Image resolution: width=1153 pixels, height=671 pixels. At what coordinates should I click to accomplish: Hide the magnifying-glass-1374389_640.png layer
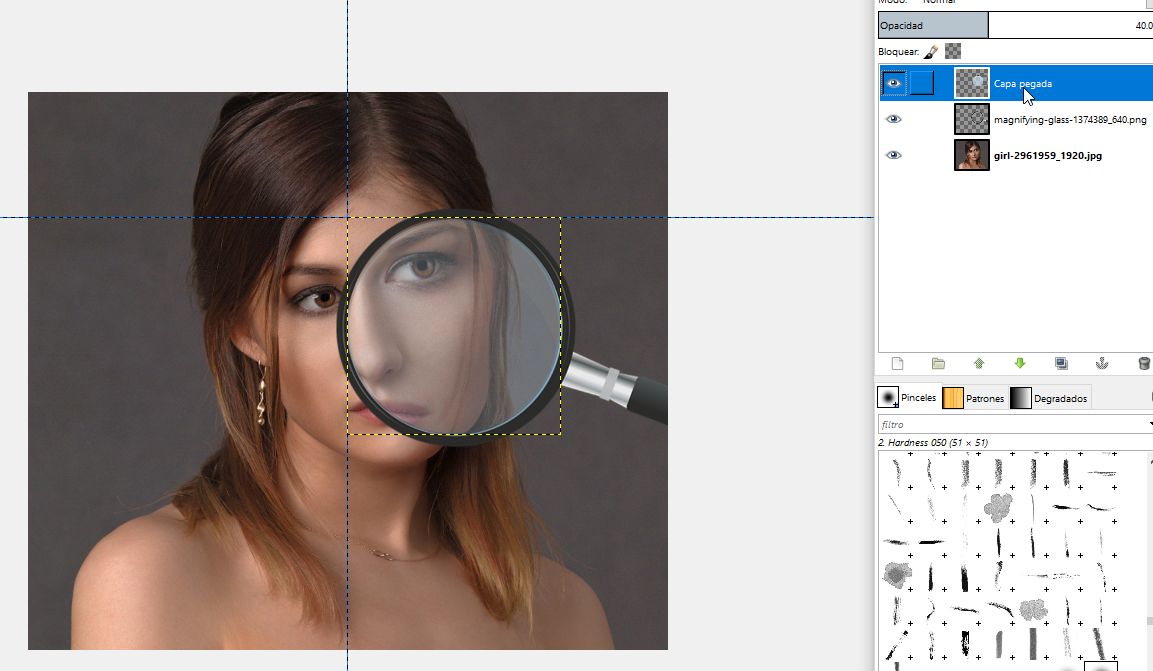coord(894,118)
